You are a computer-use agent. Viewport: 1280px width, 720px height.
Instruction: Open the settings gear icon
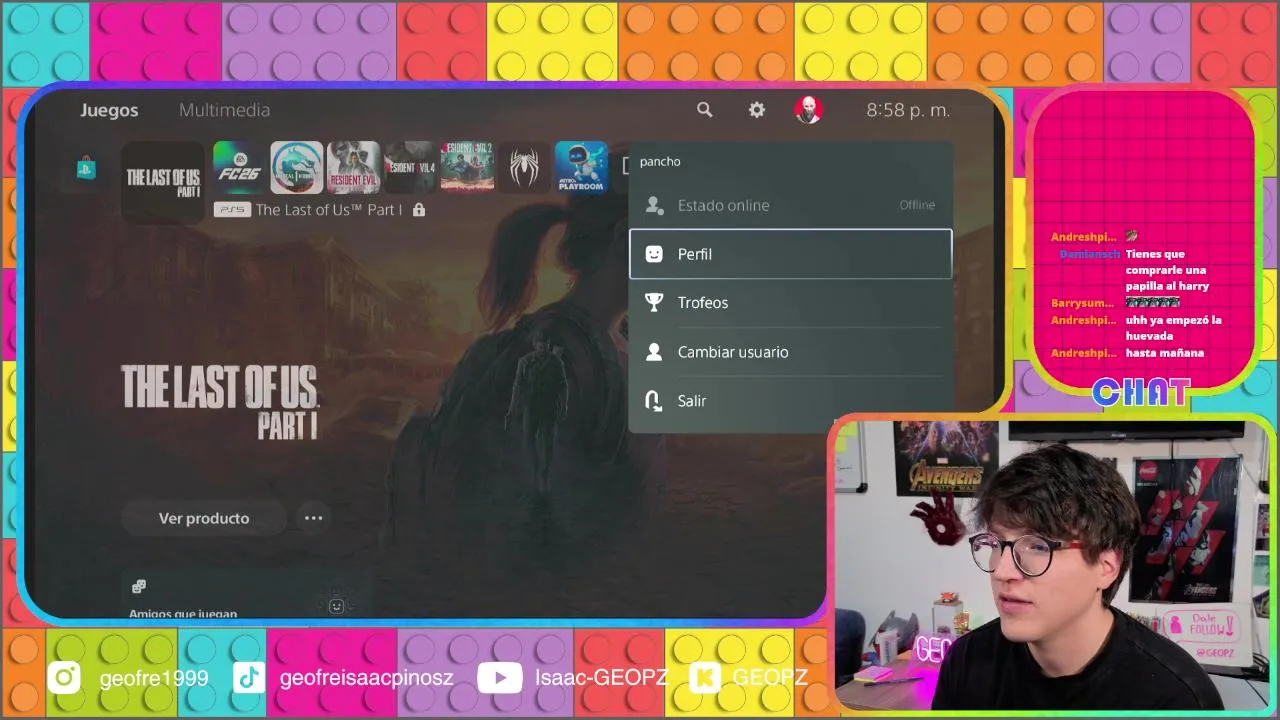tap(757, 110)
